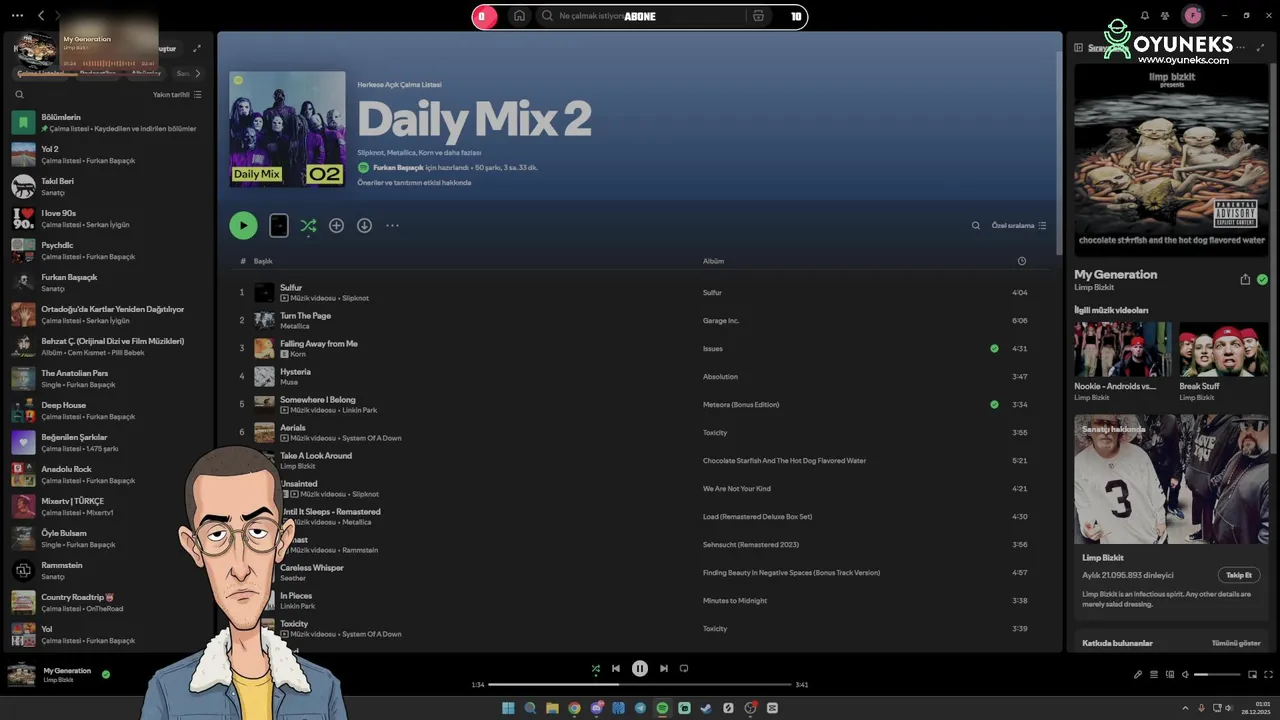Open the Bölümlerin library item
1280x720 pixels.
[x=110, y=123]
